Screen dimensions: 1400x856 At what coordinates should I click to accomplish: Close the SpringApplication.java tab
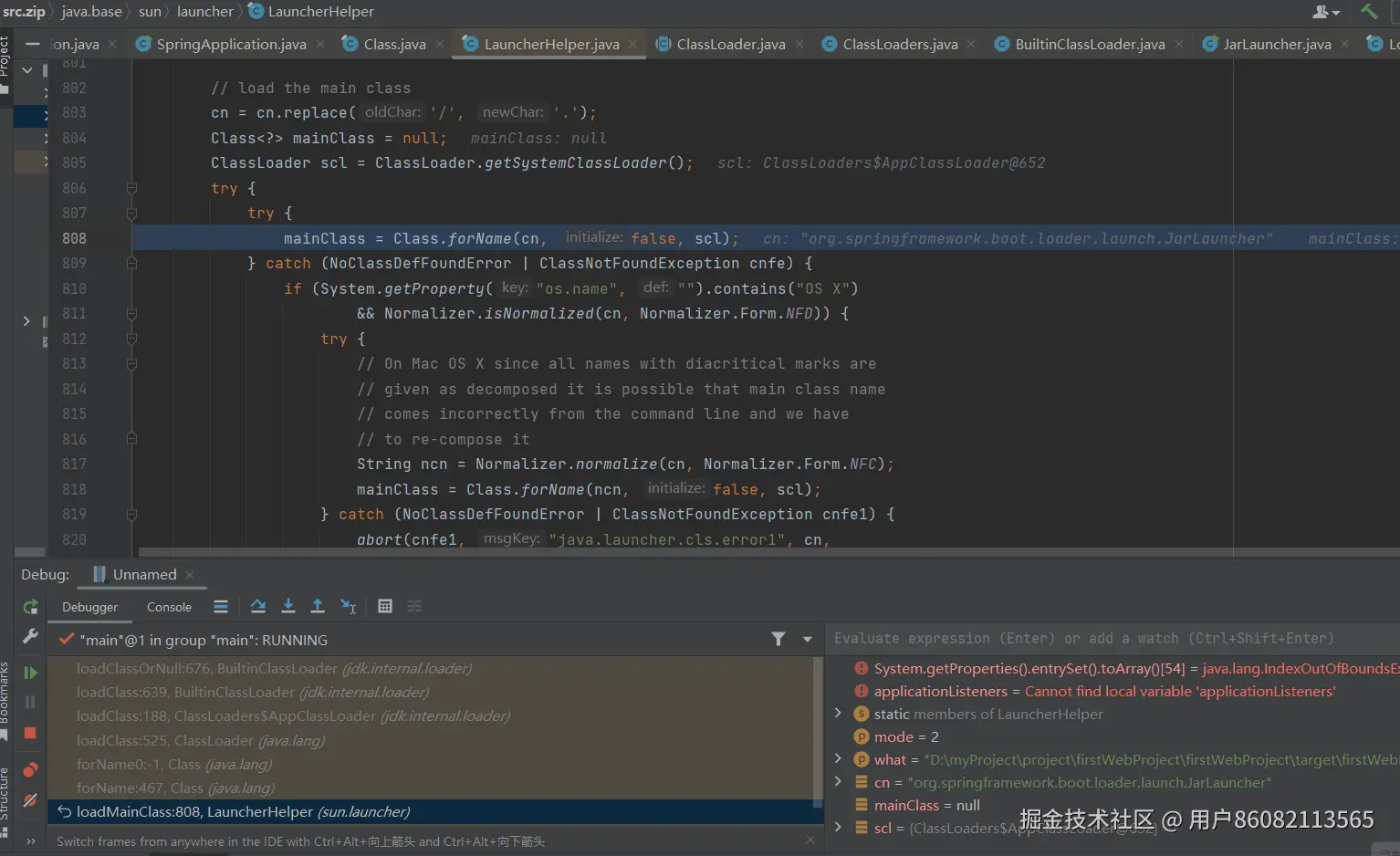pos(320,44)
